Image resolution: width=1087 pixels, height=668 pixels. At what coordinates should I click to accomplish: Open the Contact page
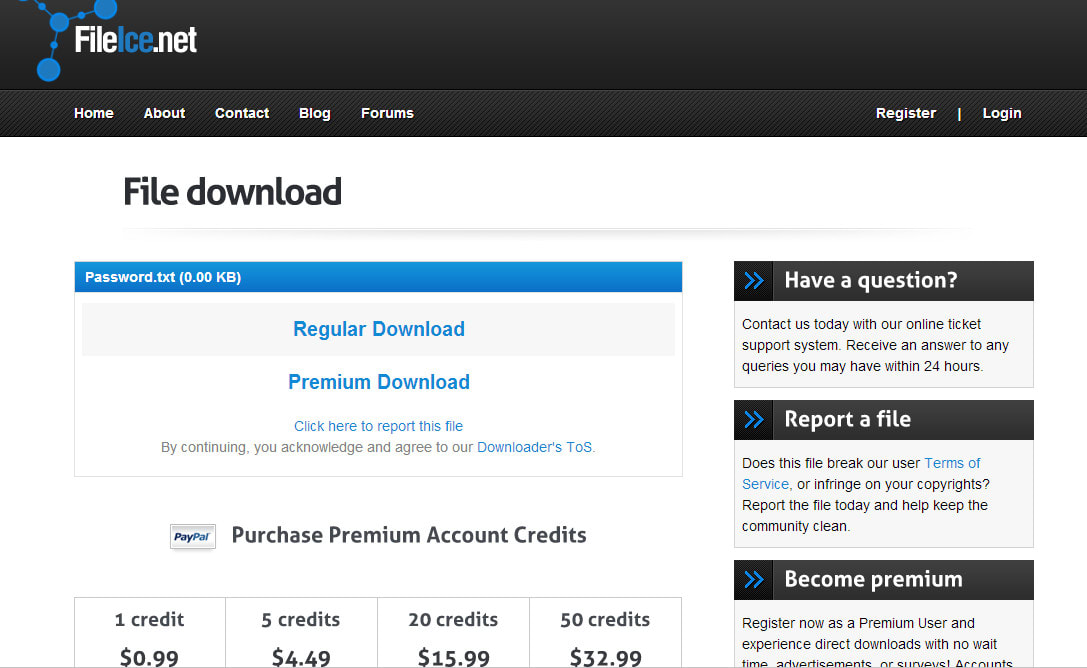click(242, 113)
